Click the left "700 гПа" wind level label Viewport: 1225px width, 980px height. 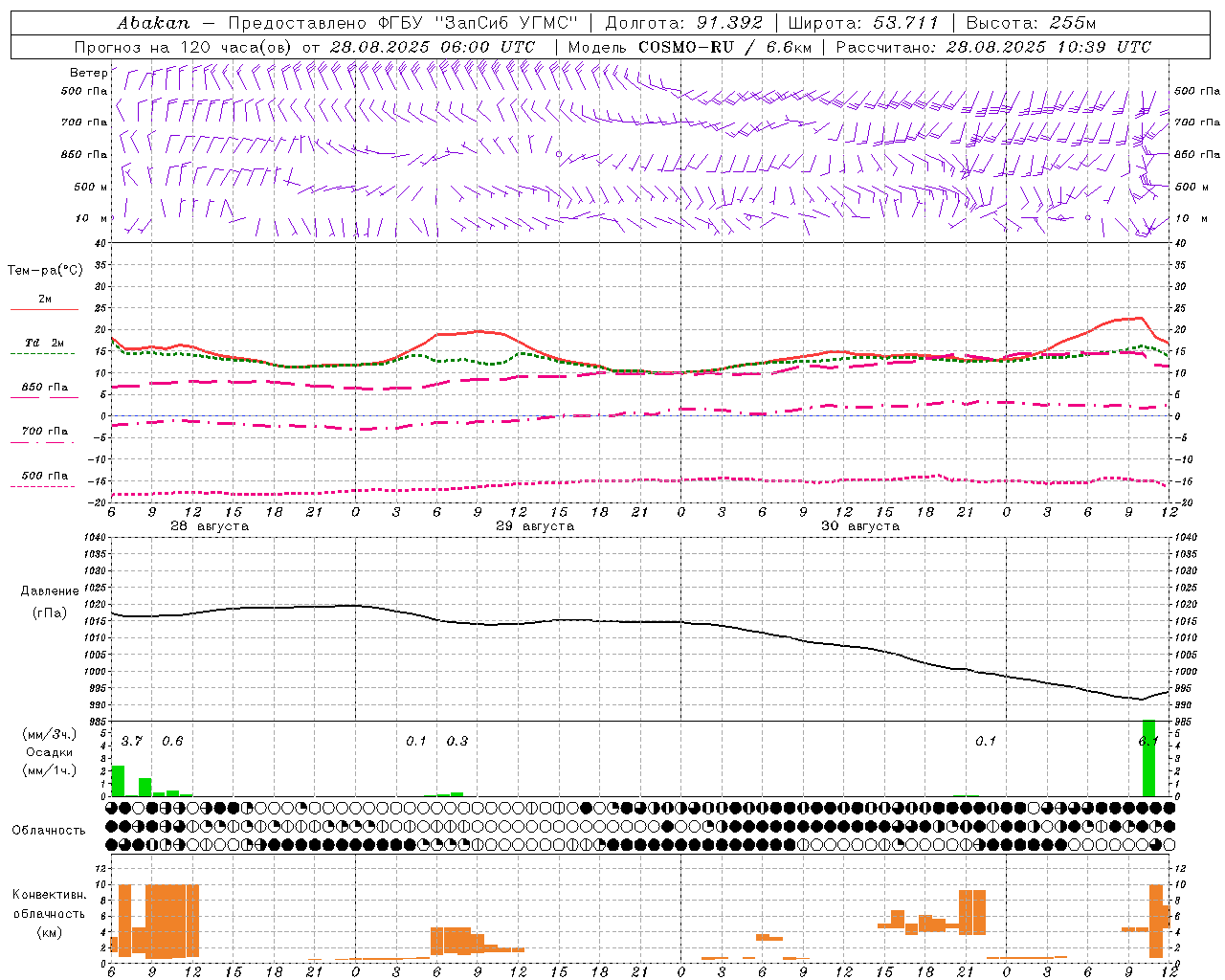click(x=84, y=122)
